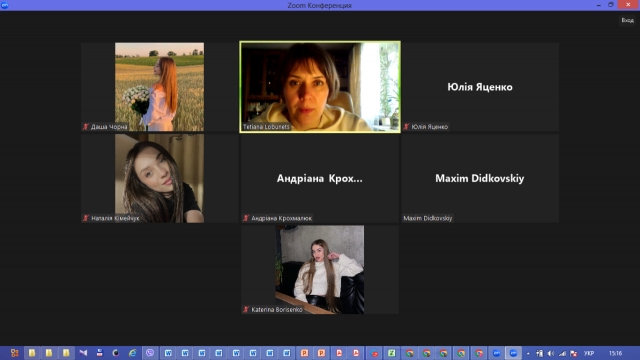
Task: Click the Вход button at the top right
Action: point(627,20)
